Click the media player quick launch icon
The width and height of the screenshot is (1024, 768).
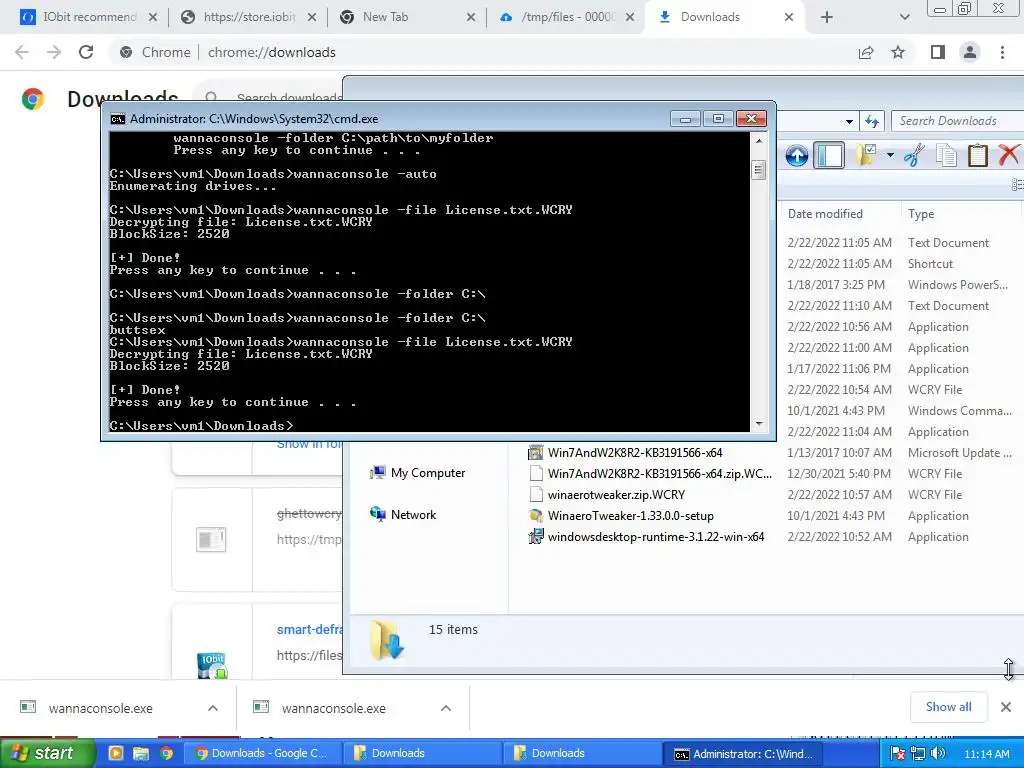point(116,753)
